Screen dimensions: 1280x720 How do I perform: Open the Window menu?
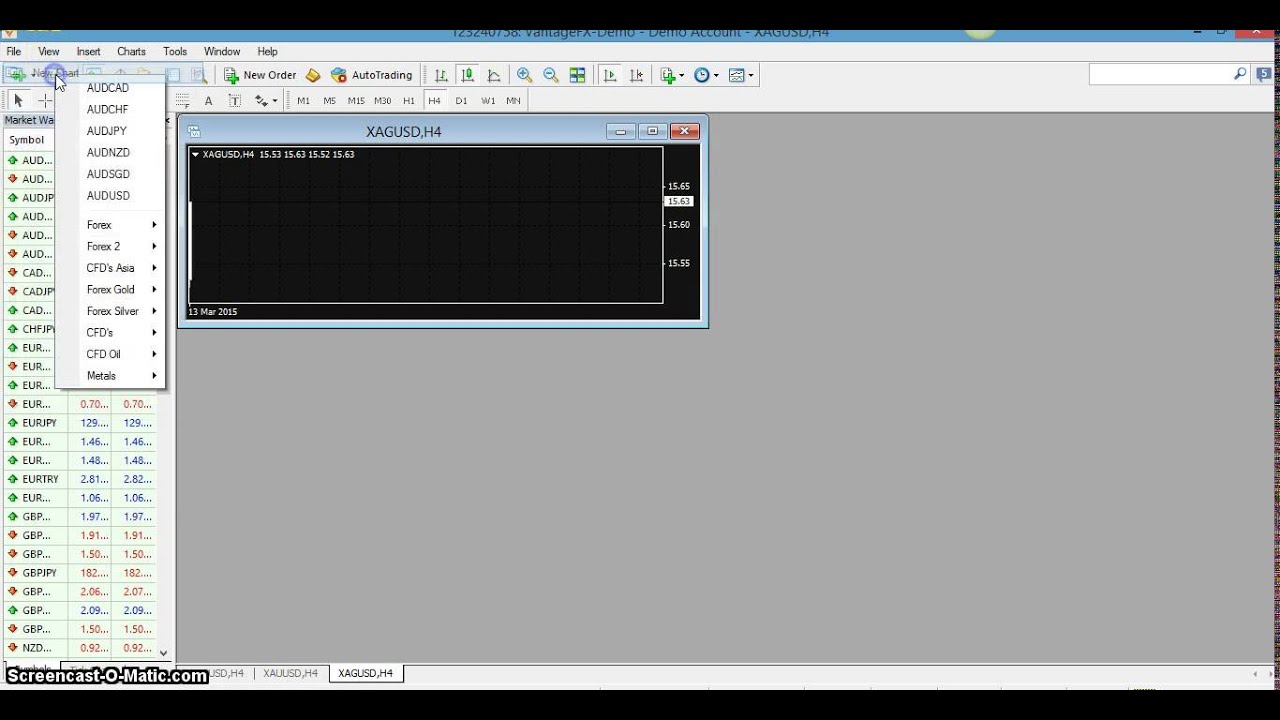pos(222,51)
